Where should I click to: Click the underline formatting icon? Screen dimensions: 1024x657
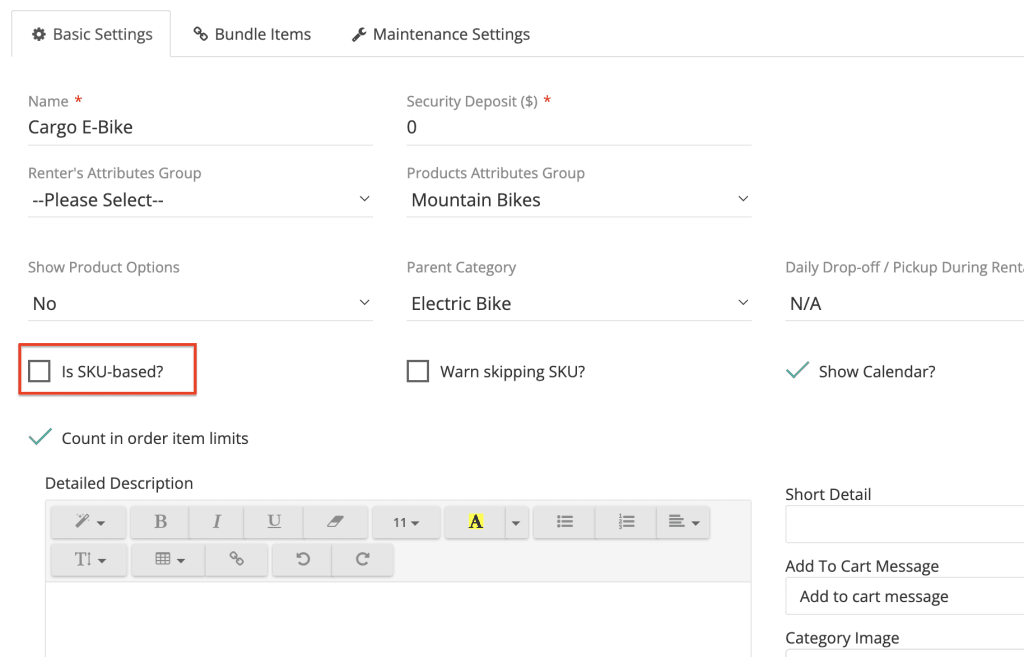274,522
